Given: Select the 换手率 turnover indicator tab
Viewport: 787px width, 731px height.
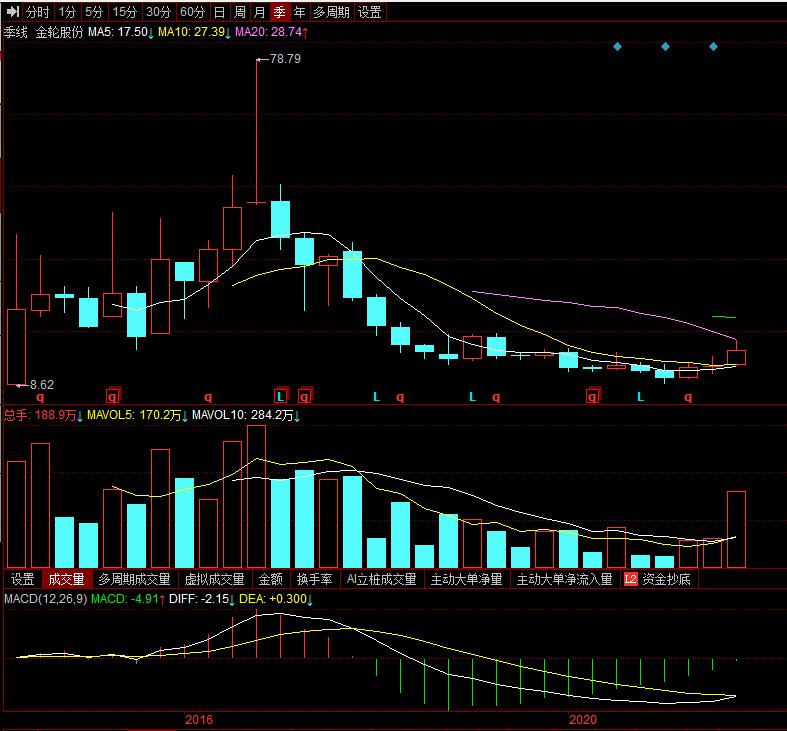Looking at the screenshot, I should (314, 579).
